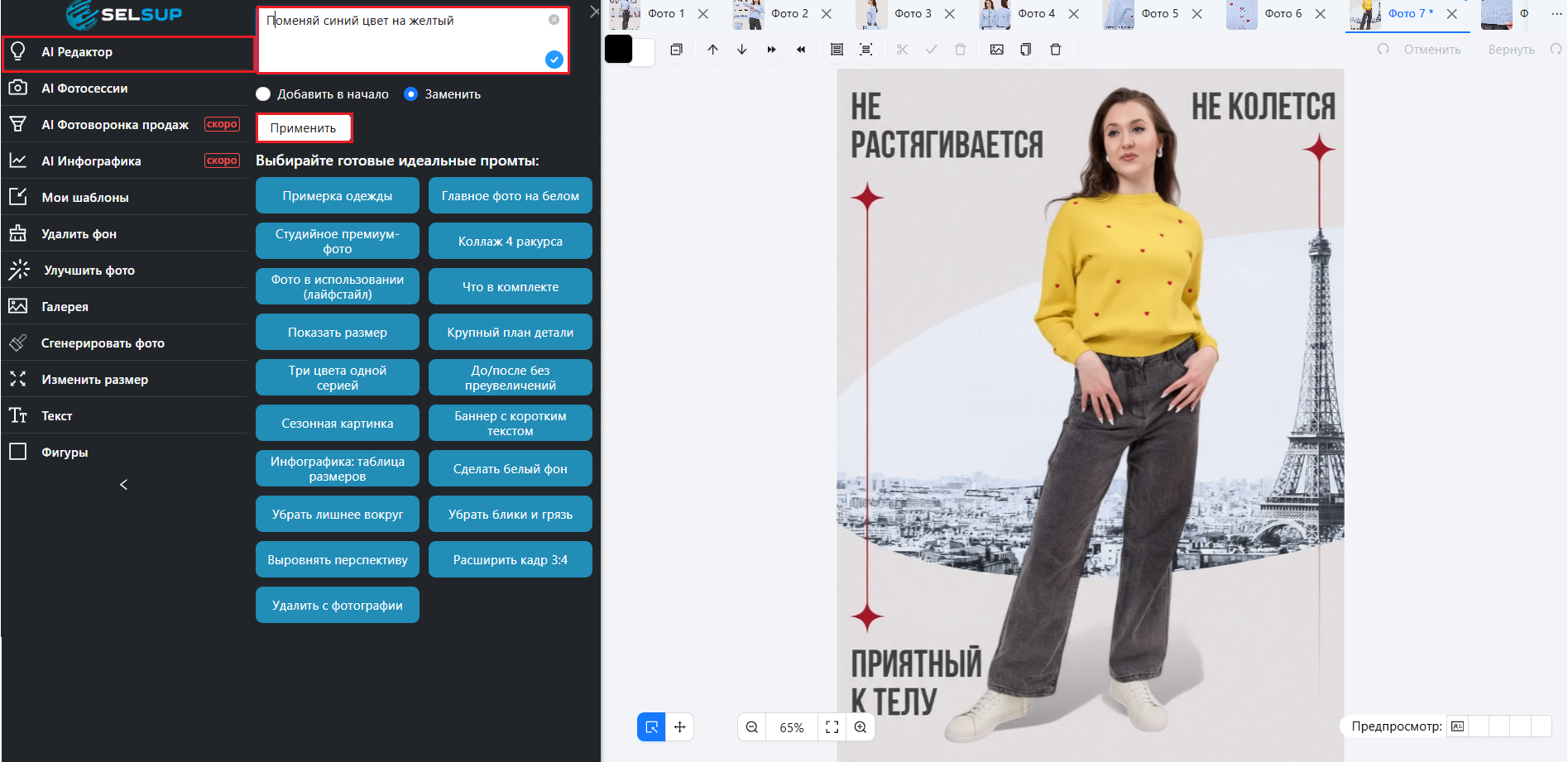Click the 'Сделать белый фон' prompt button
This screenshot has width=1568, height=762.
click(x=510, y=469)
